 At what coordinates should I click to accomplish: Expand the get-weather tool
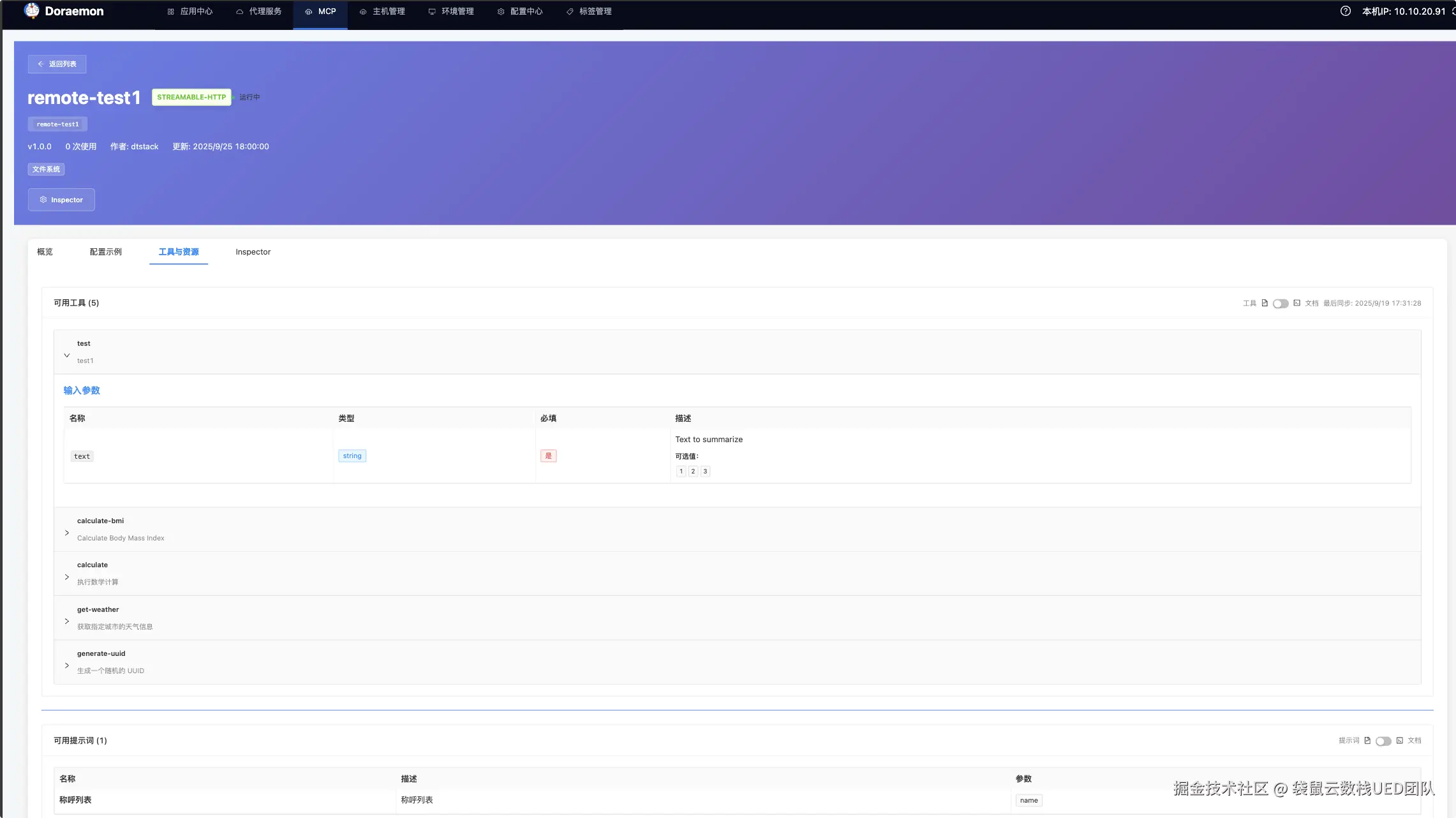[x=67, y=621]
